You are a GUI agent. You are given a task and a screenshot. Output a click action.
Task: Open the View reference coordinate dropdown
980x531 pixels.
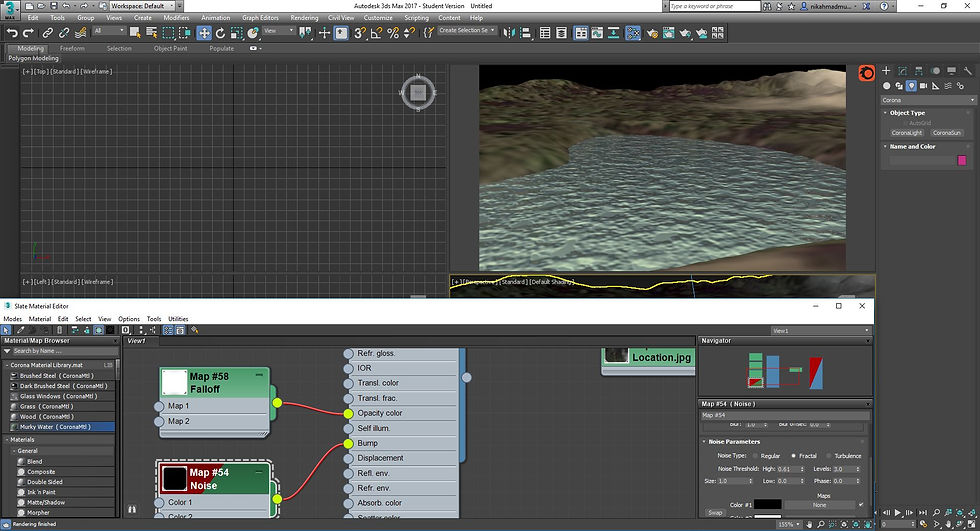(x=278, y=31)
